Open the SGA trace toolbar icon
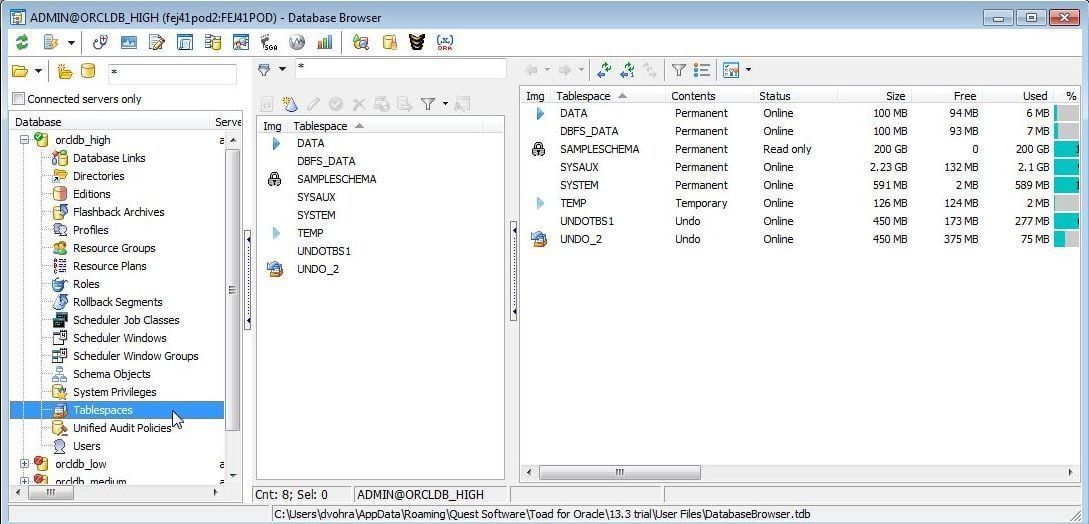Screen dimensions: 1089x524 [x=269, y=43]
